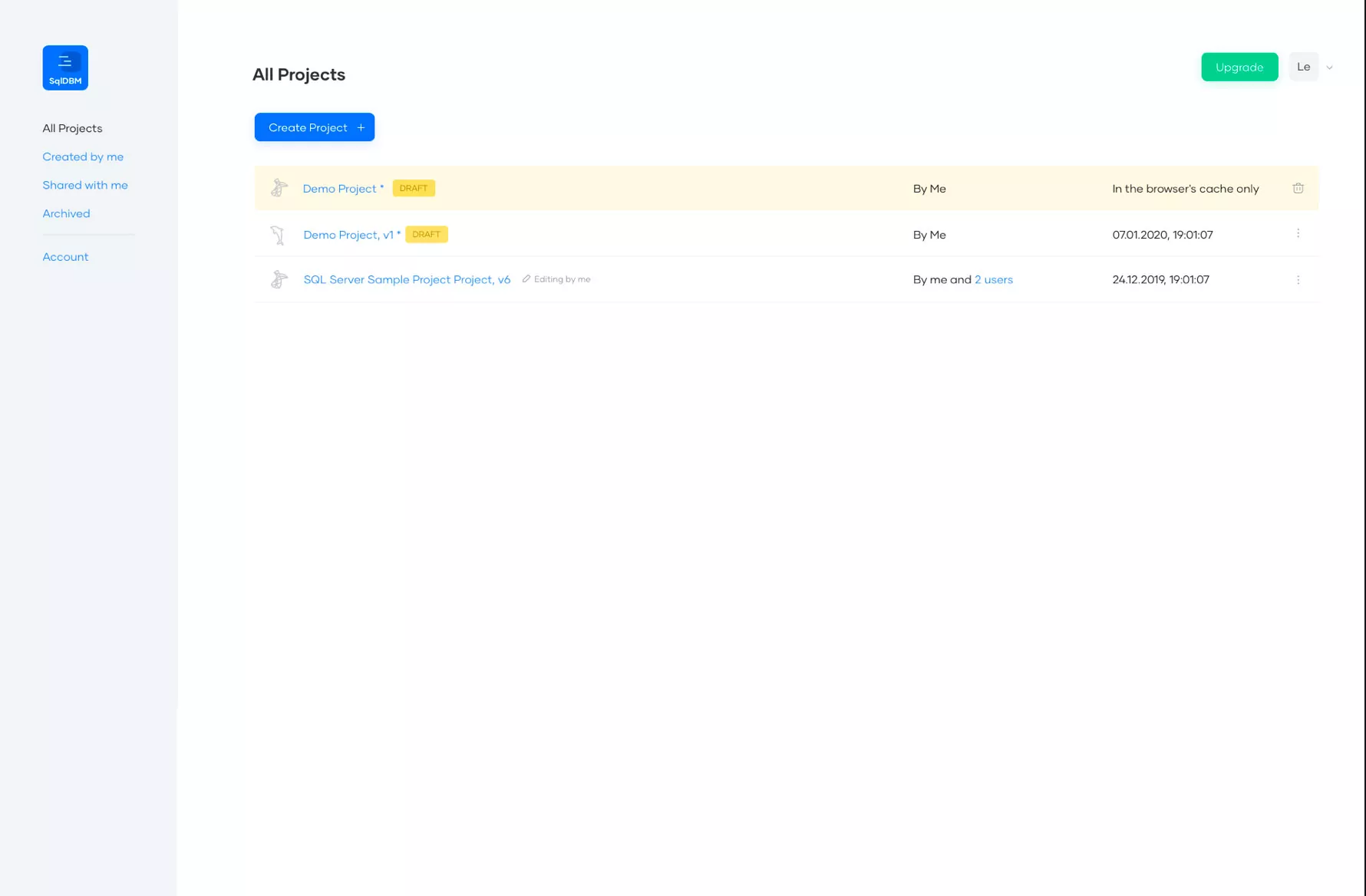
Task: Open the Demo Project link
Action: pyautogui.click(x=339, y=189)
